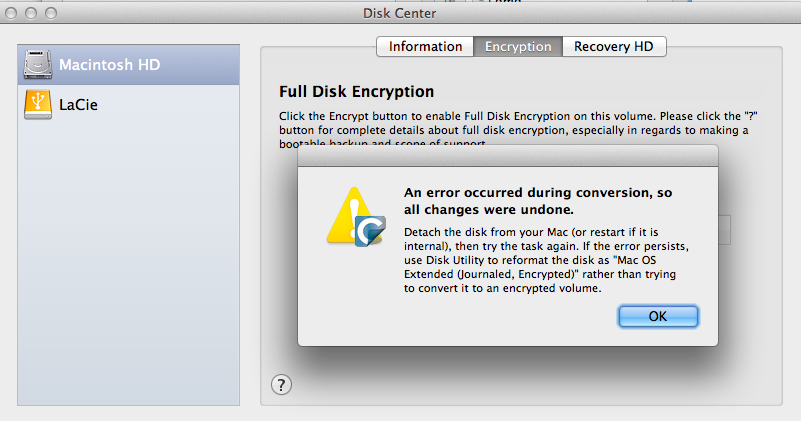Select the Macintosh HD volume name in sidebar
Screen dimensions: 801x421
pos(109,65)
